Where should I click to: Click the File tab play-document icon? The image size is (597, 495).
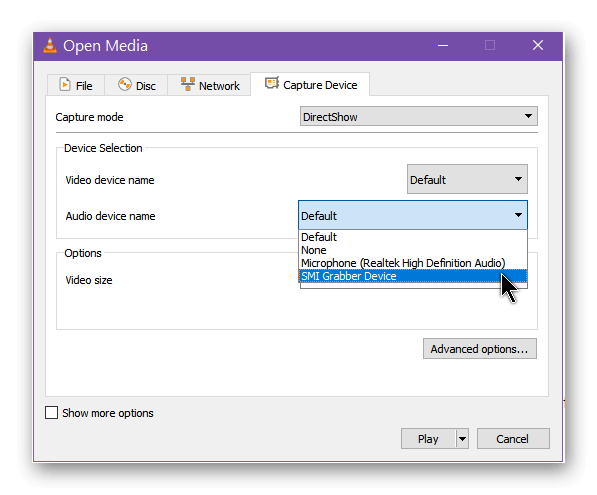point(65,84)
